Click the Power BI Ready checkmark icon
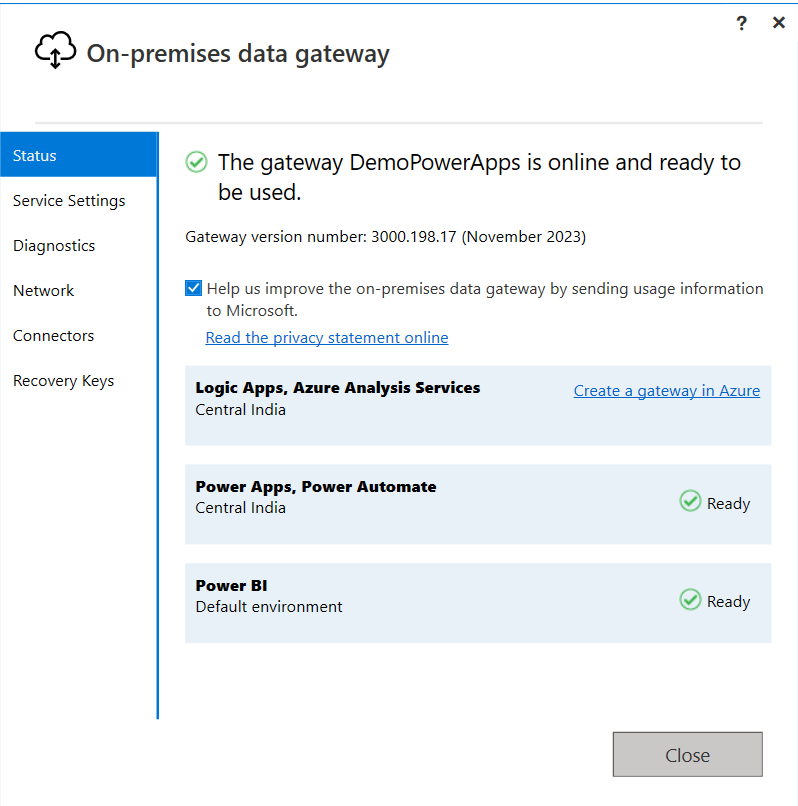The image size is (798, 806). [690, 600]
